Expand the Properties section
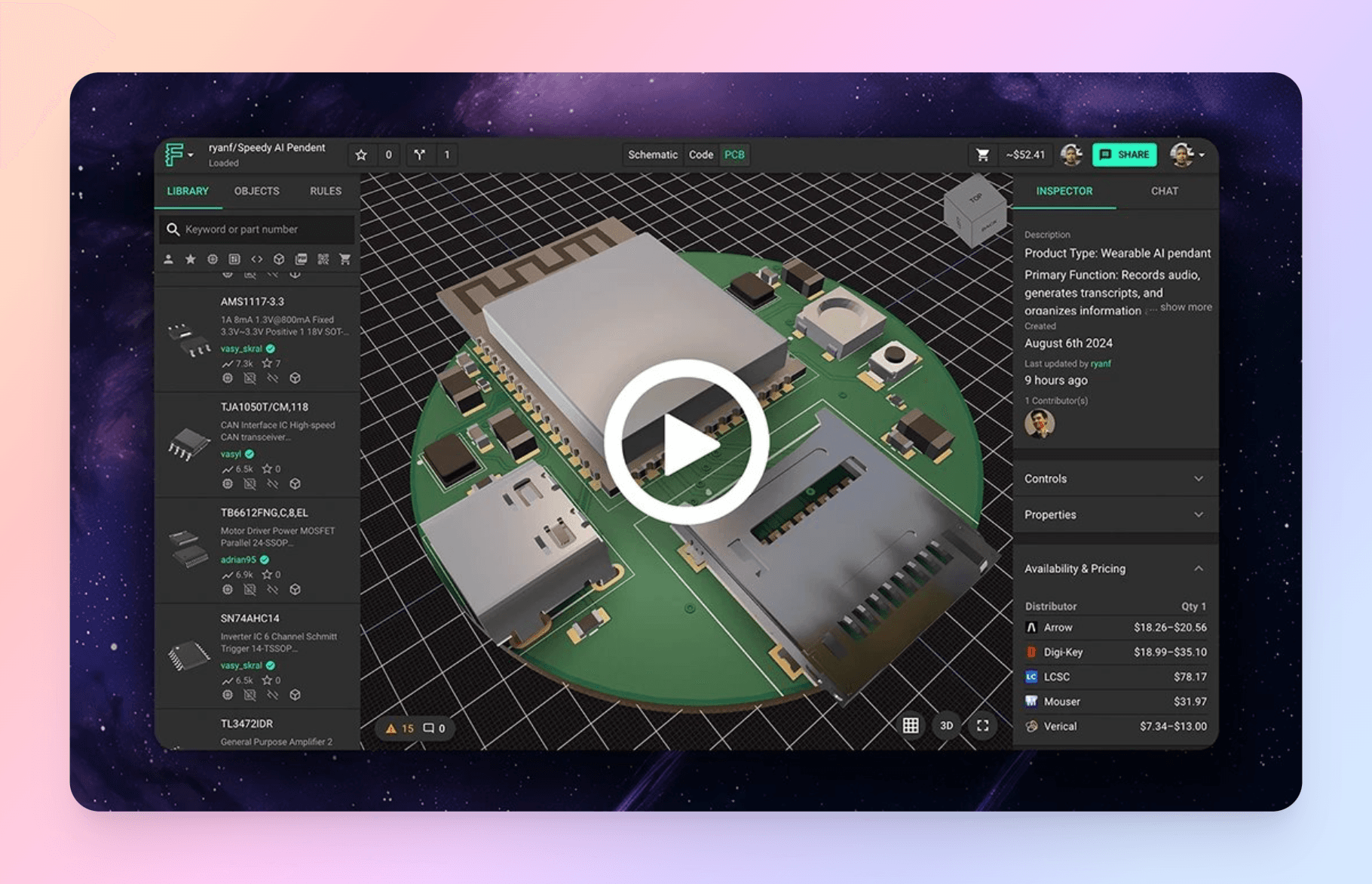The height and width of the screenshot is (884, 1372). pyautogui.click(x=1115, y=515)
